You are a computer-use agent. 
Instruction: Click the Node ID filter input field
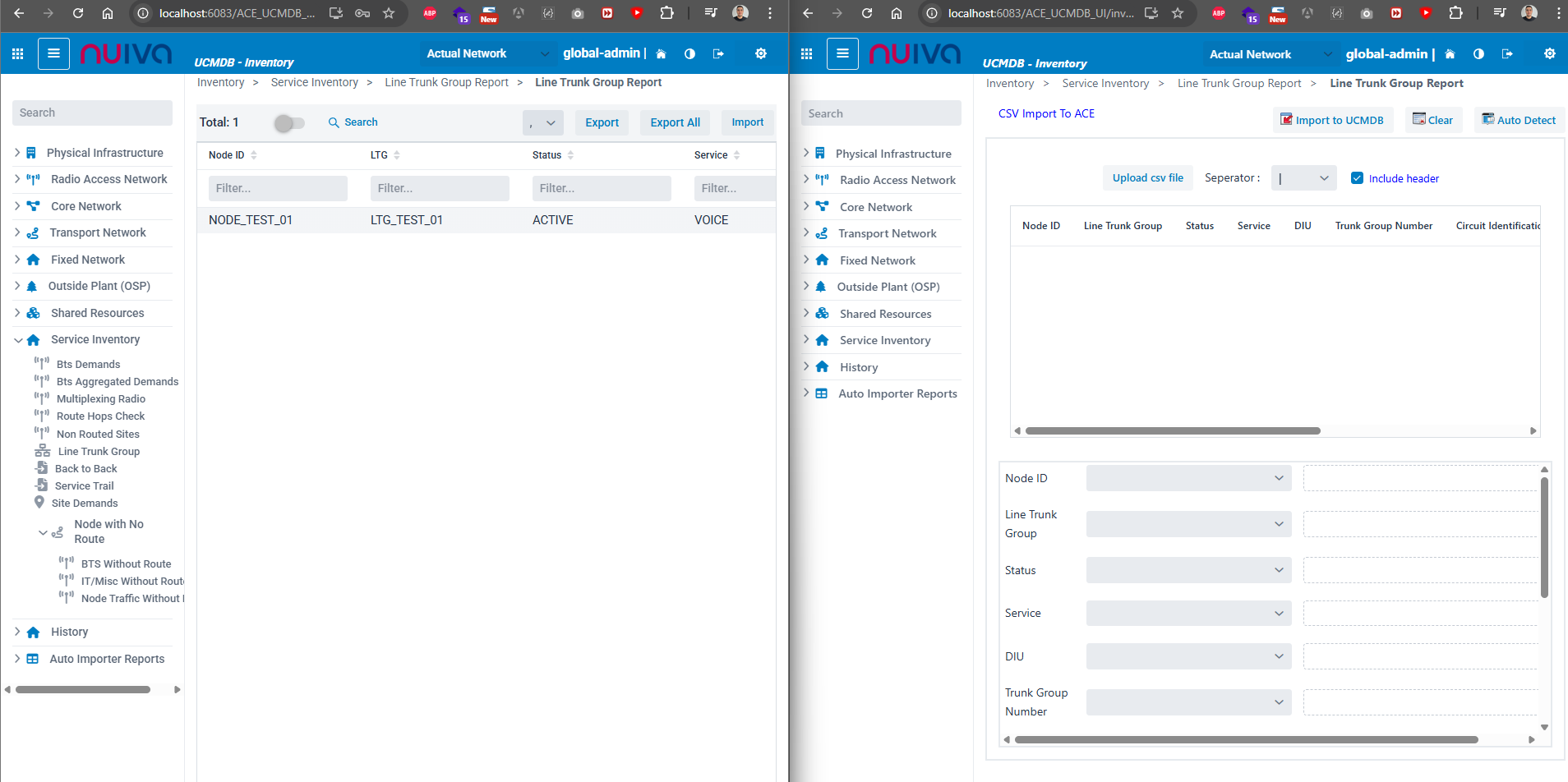pyautogui.click(x=277, y=188)
